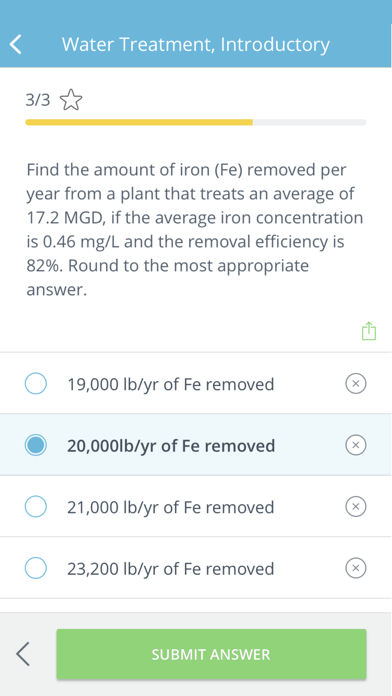
Task: Click the '19,000 lb/yr of Fe removed' label
Action: click(170, 384)
